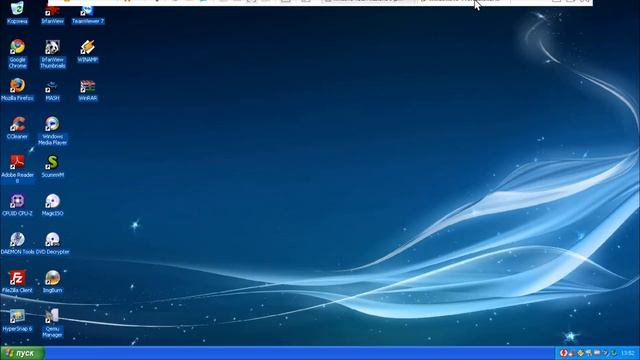The width and height of the screenshot is (640, 360).
Task: Click the taskbar clock showing 13:52
Action: 628,353
